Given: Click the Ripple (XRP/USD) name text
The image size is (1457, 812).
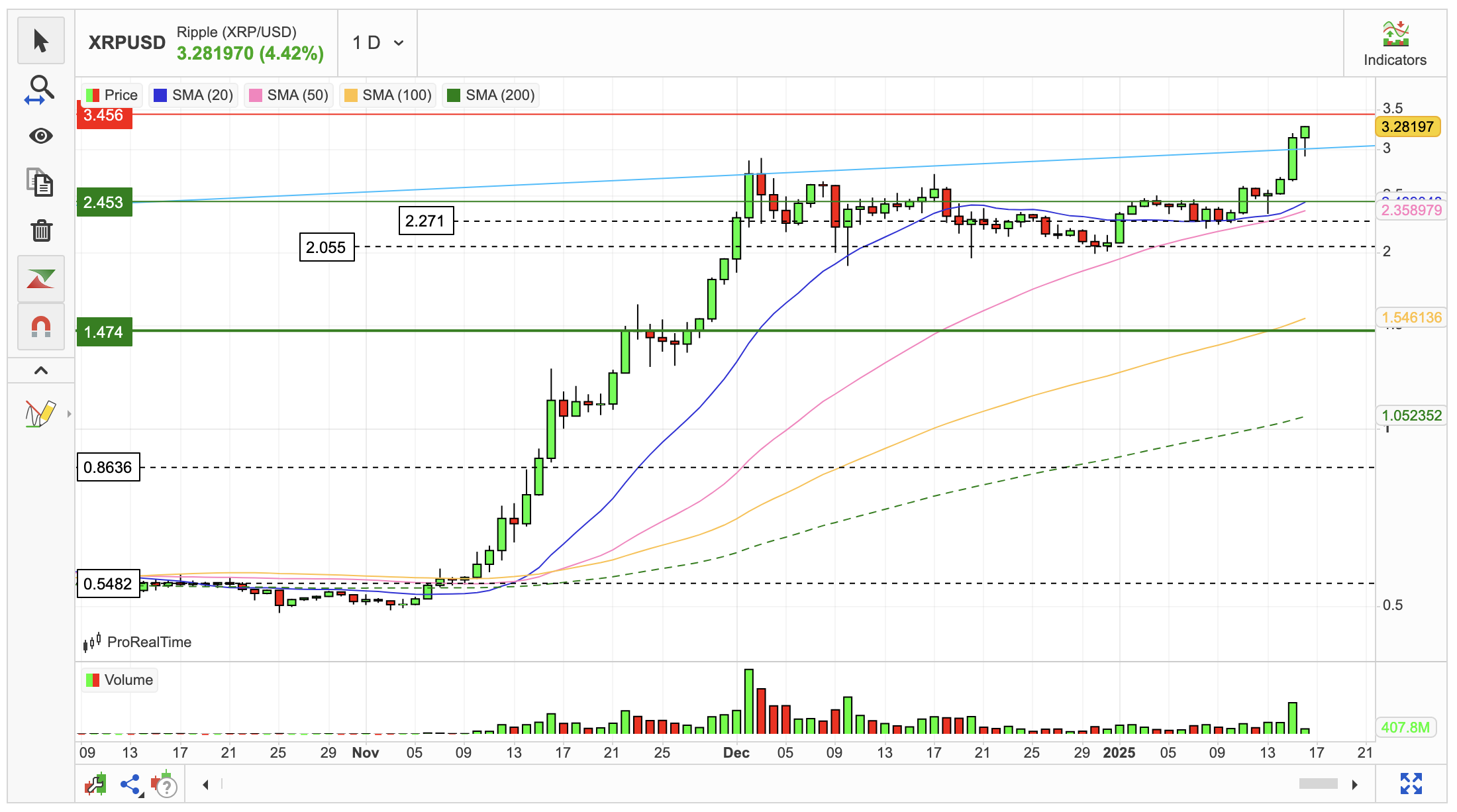Looking at the screenshot, I should click(x=236, y=32).
